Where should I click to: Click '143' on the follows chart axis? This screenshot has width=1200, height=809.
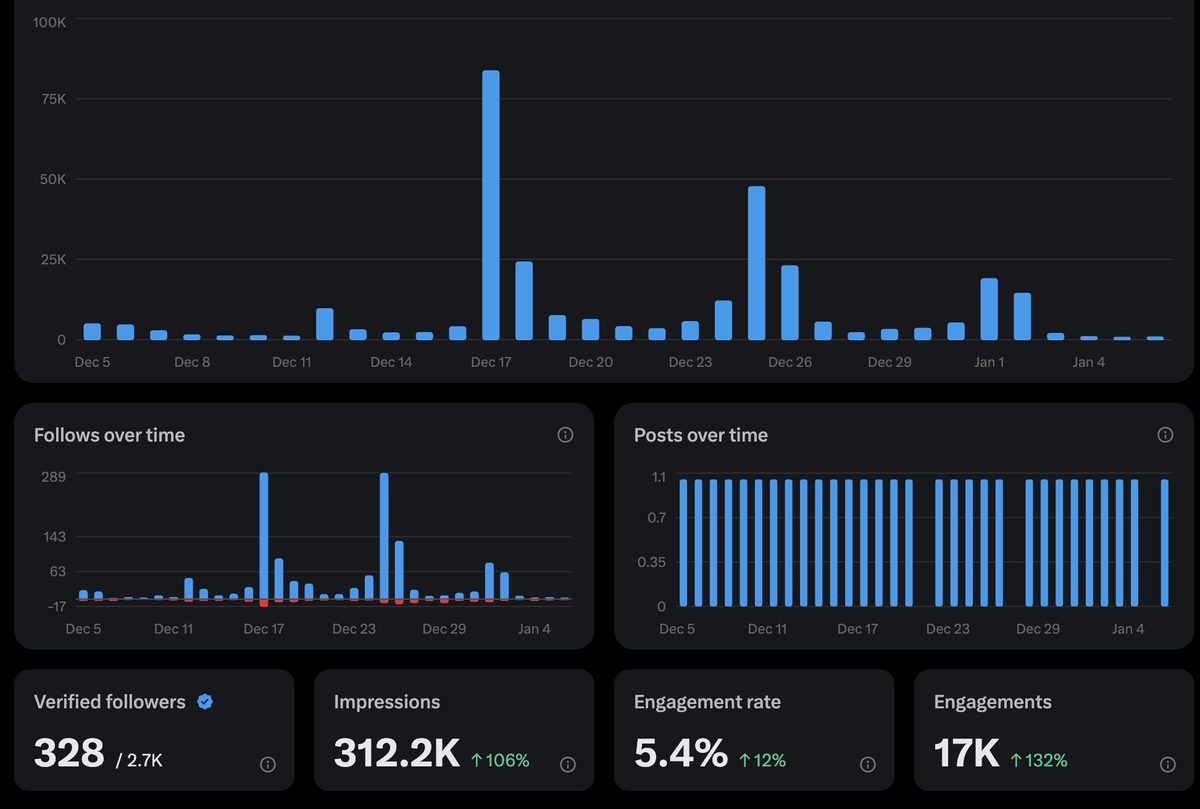(54, 537)
